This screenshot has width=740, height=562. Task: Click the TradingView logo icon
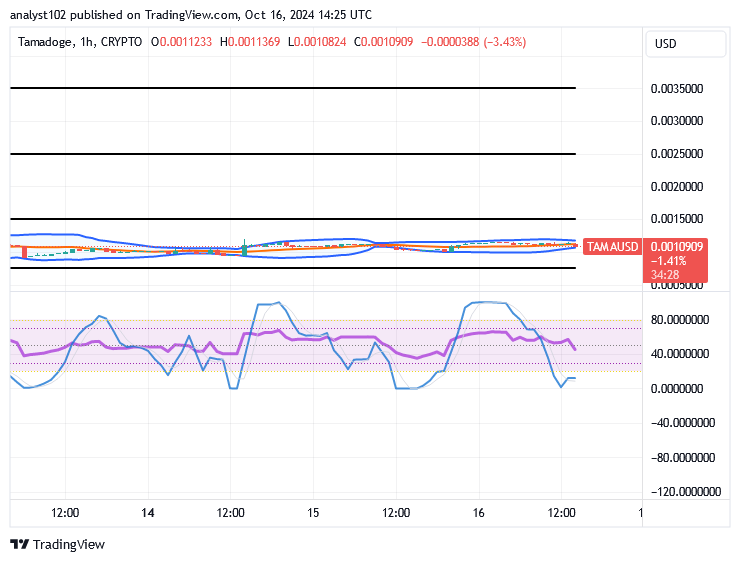click(x=20, y=545)
